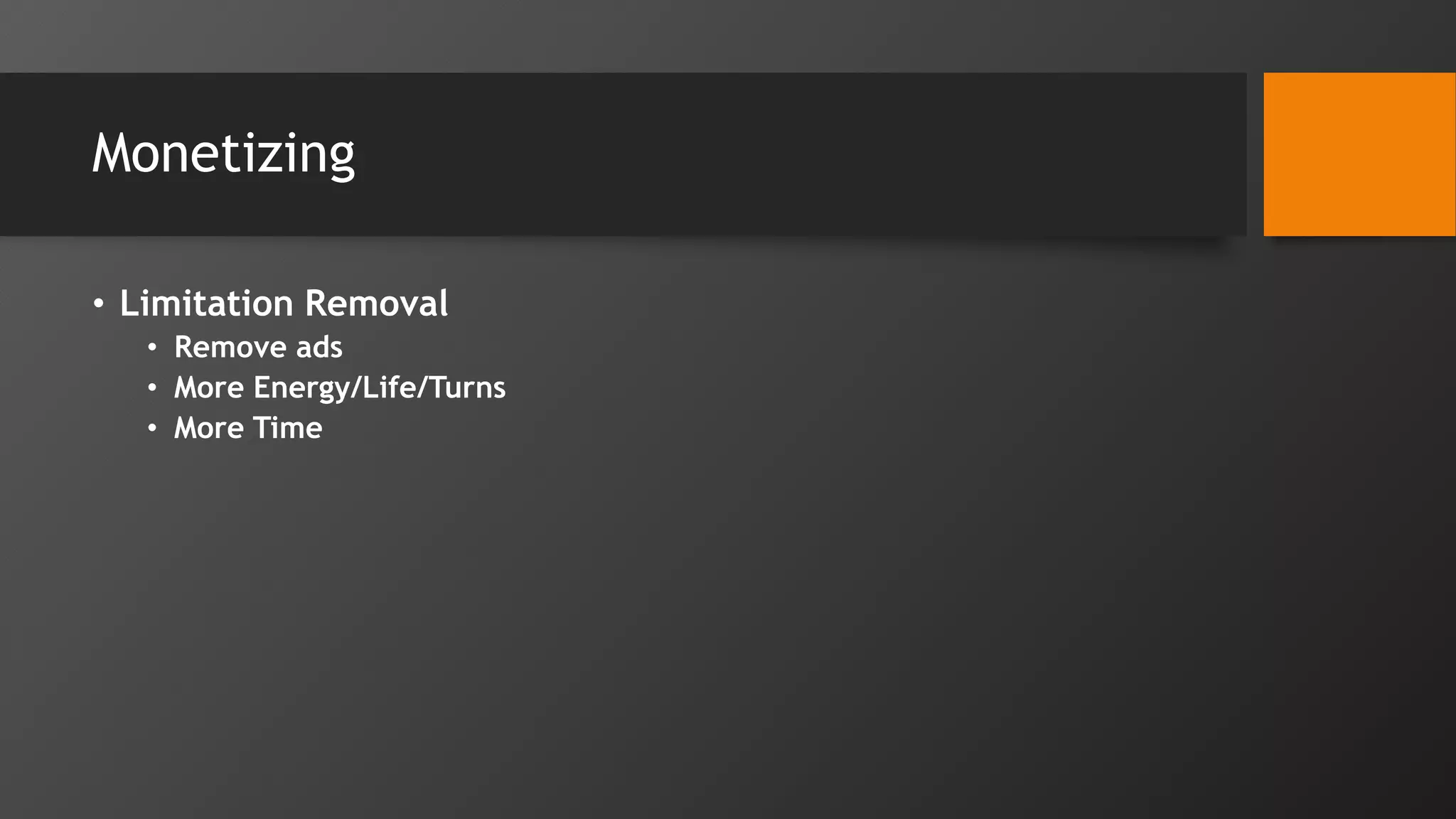Select the orange square accent shape
The image size is (1456, 819).
point(1359,154)
